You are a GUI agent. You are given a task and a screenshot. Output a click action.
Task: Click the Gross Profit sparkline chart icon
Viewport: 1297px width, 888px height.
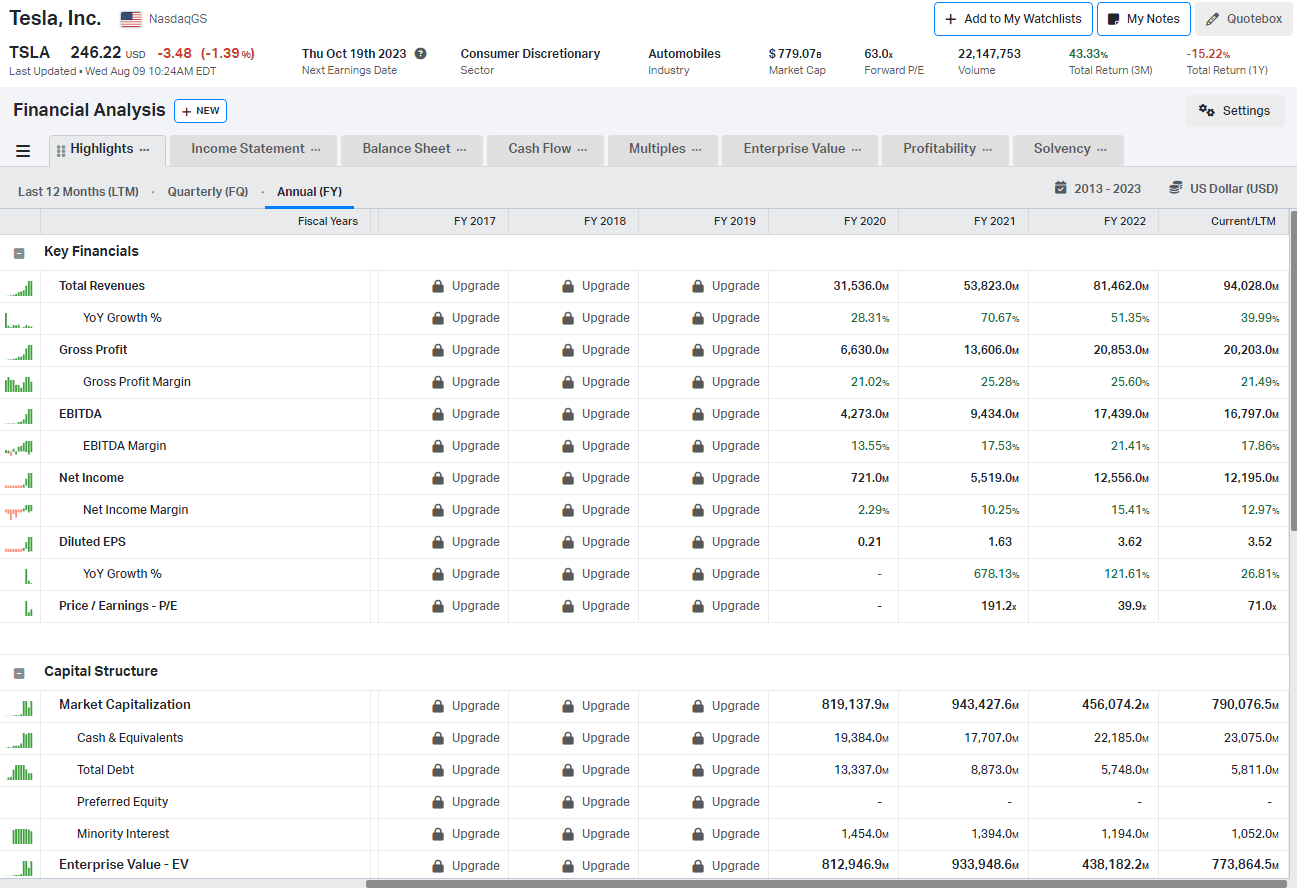(x=20, y=351)
